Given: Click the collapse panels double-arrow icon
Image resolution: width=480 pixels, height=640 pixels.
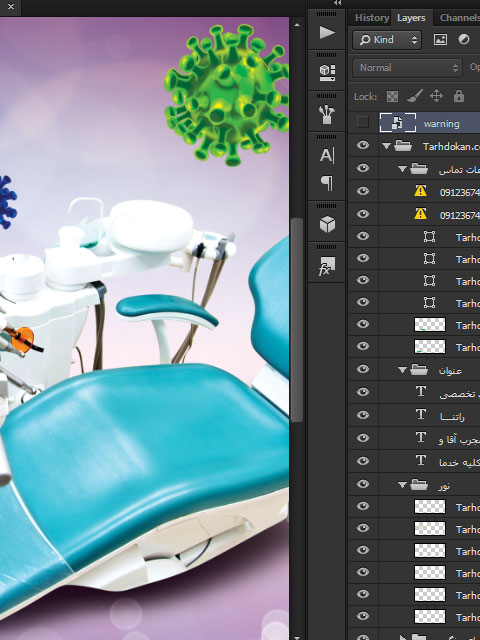Looking at the screenshot, I should pyautogui.click(x=338, y=3).
